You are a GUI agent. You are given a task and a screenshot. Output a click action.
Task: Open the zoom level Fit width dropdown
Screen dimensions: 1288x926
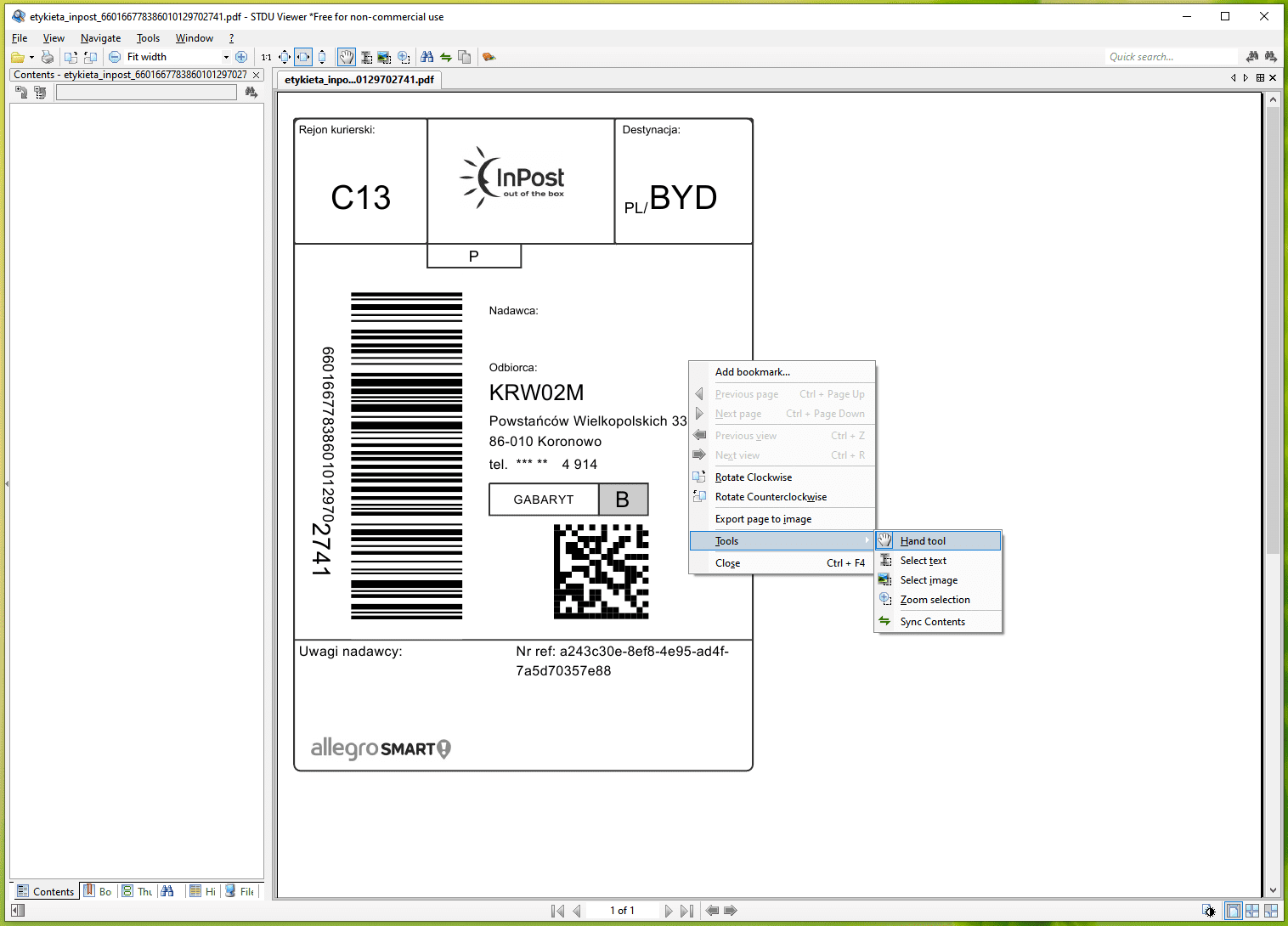pos(226,57)
